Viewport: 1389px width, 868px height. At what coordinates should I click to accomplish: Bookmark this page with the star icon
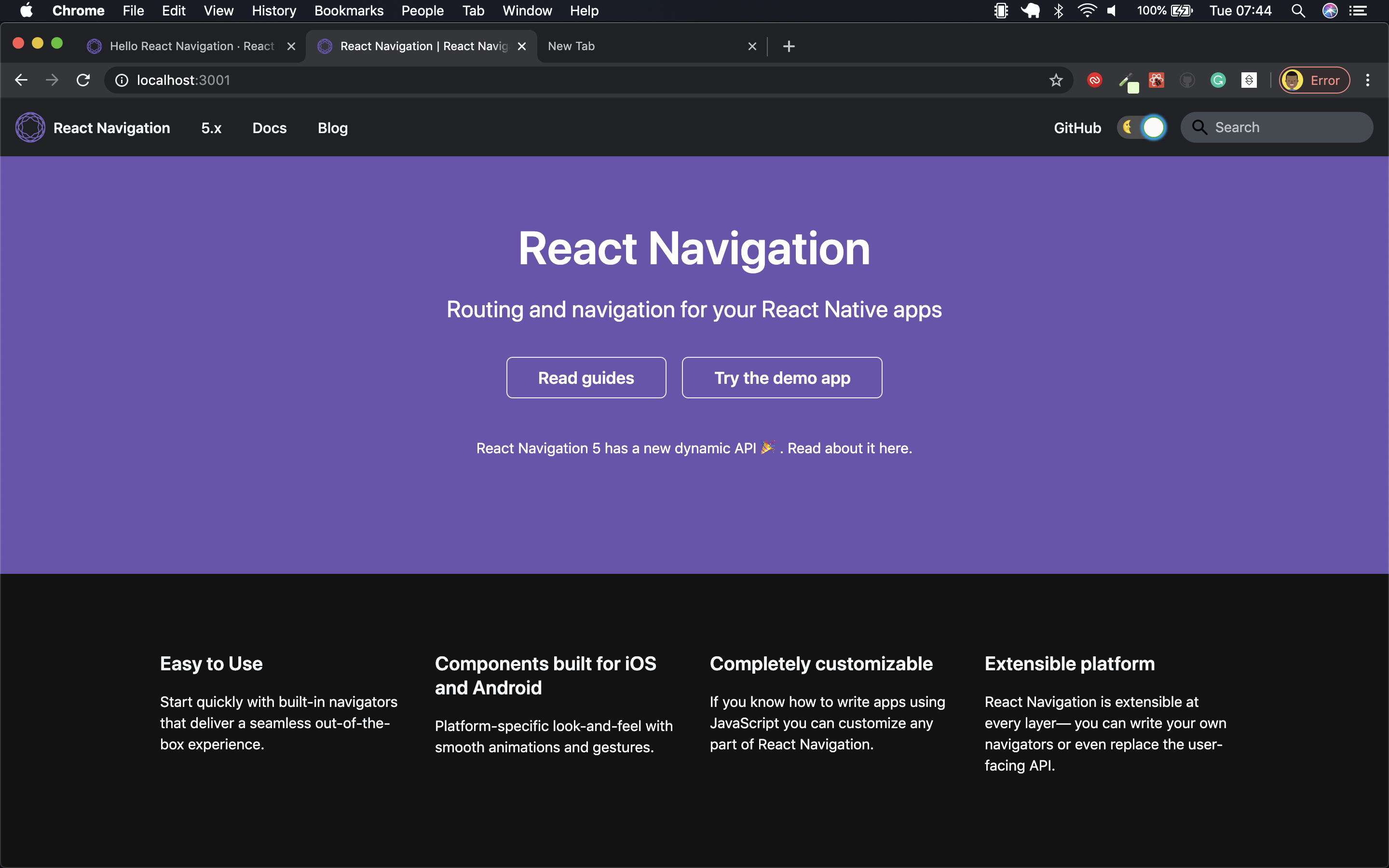coord(1056,81)
